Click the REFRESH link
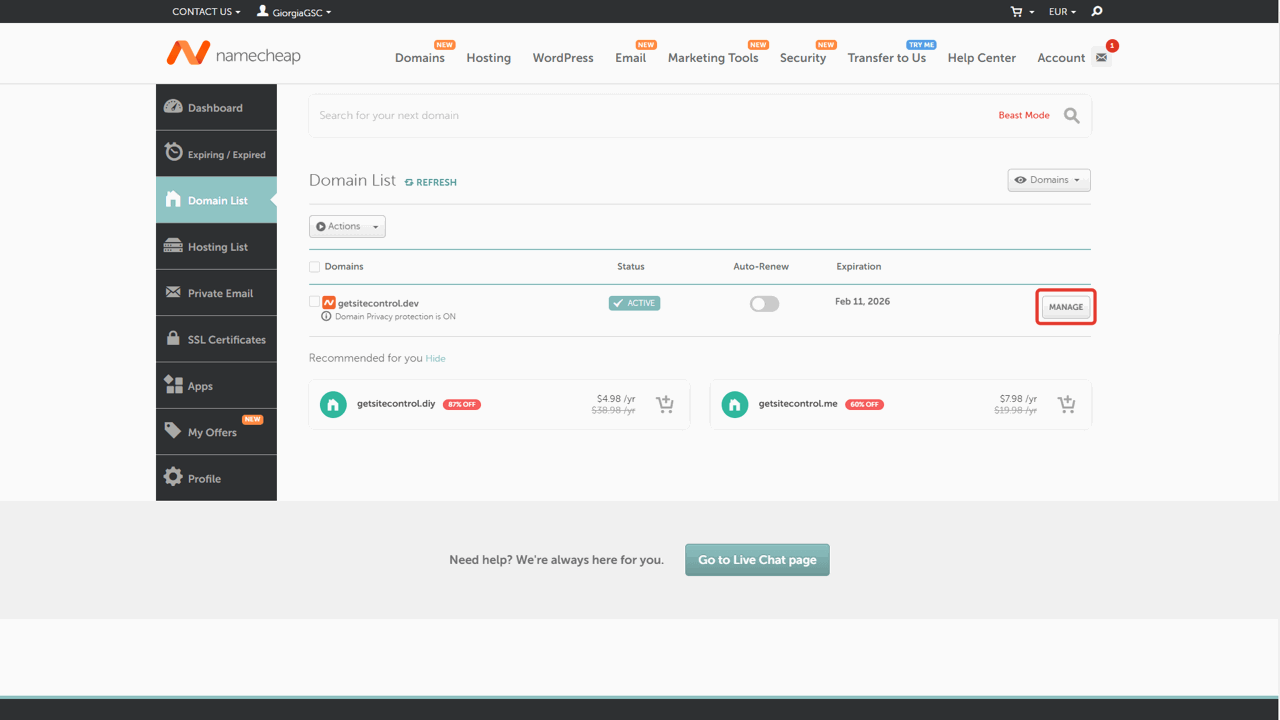The height and width of the screenshot is (720, 1280). 431,182
